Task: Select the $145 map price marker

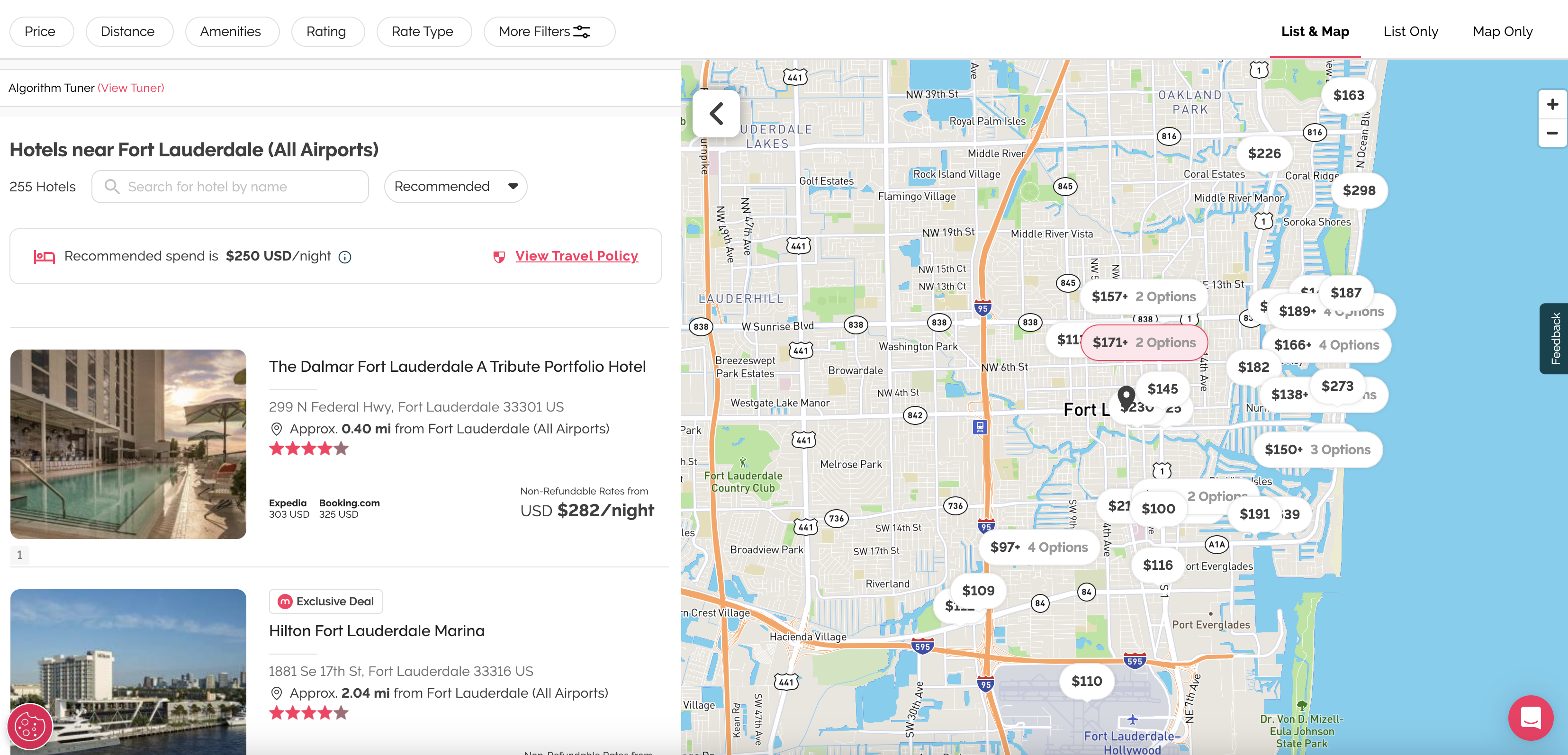Action: click(1162, 389)
